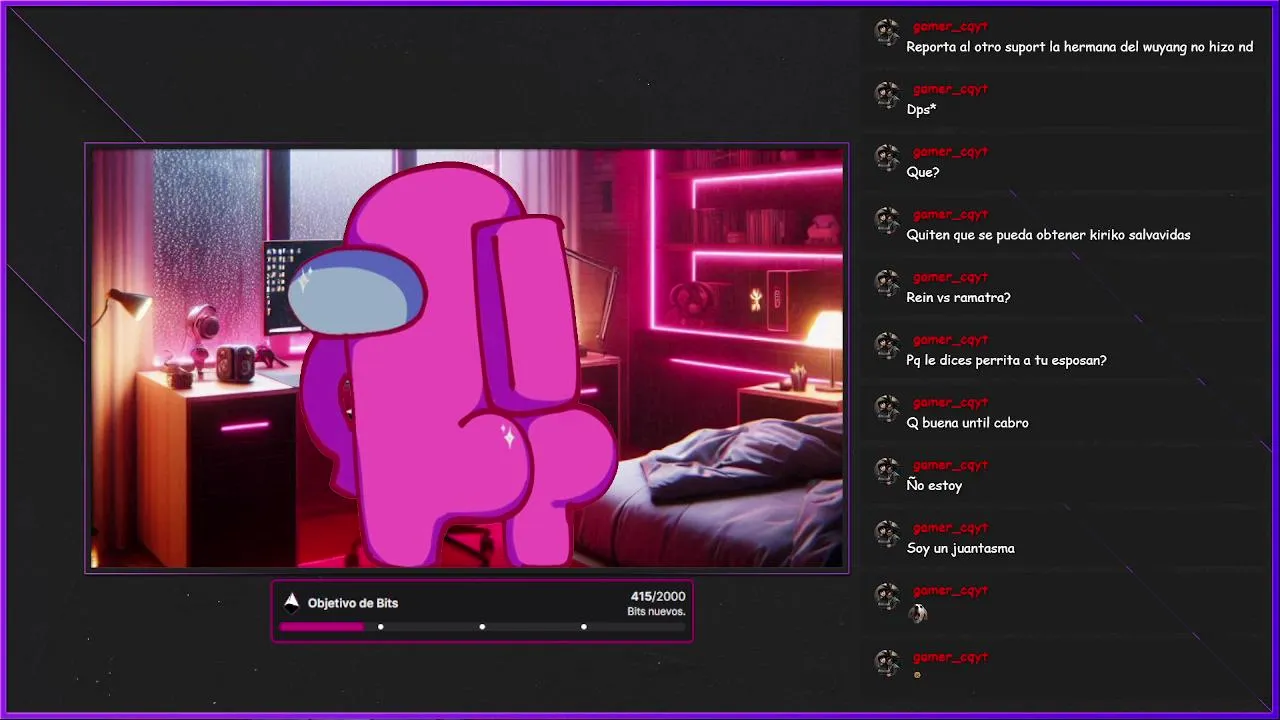Click message 'Pq le dices perrita a tu esposan?'

point(1006,360)
